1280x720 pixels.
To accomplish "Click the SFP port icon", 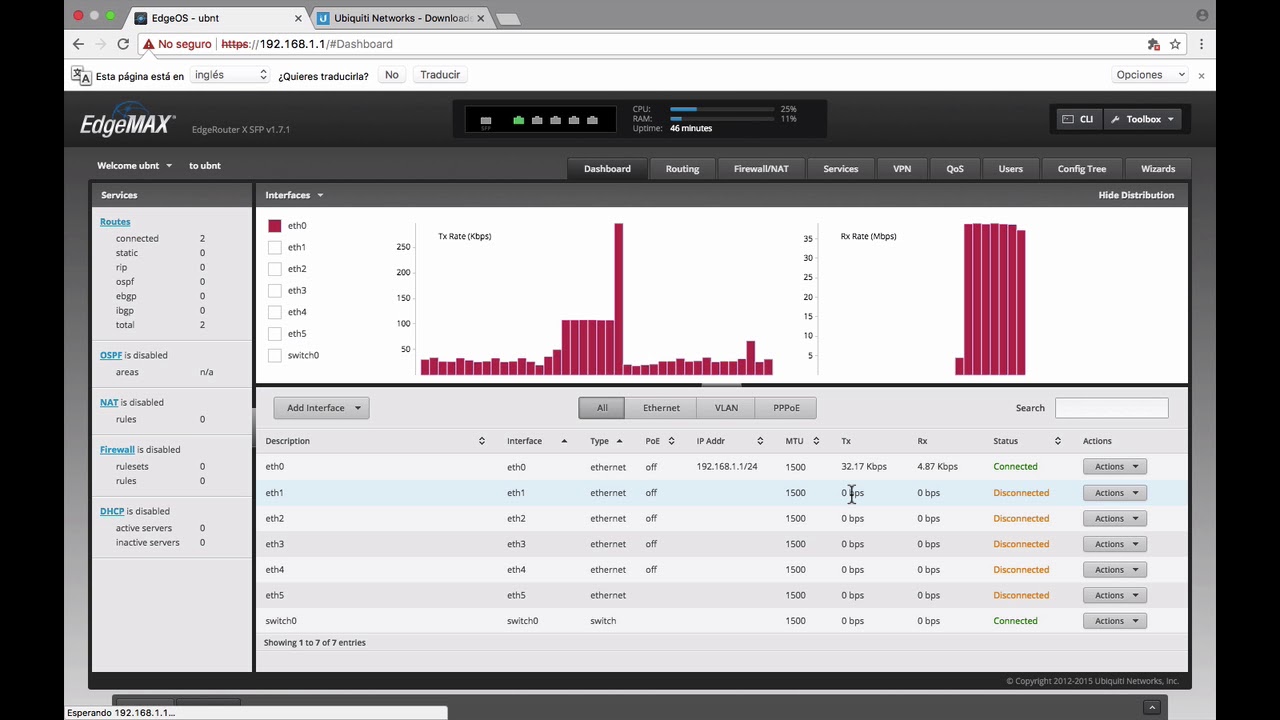I will coord(486,121).
